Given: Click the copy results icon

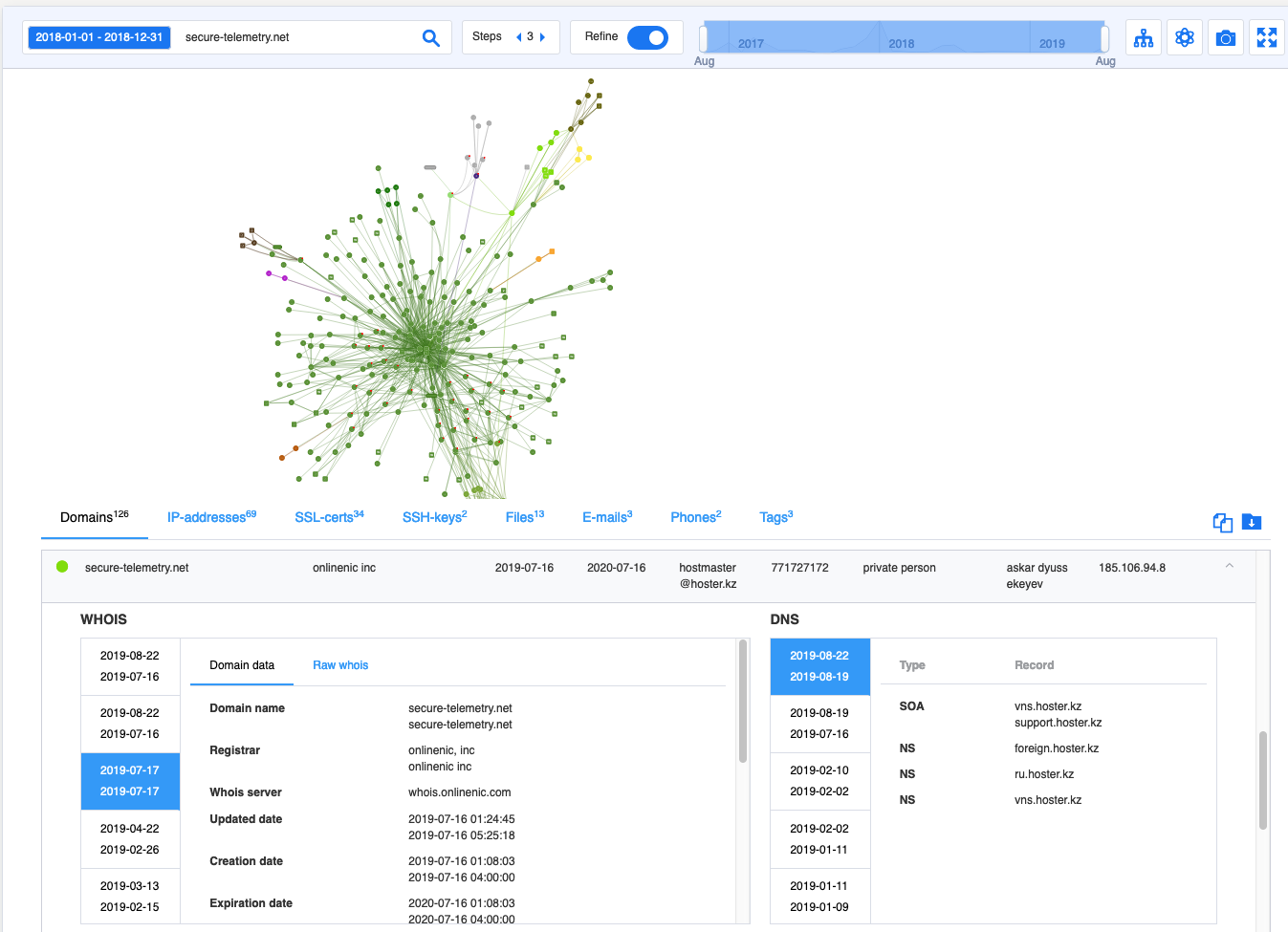Looking at the screenshot, I should [x=1222, y=522].
